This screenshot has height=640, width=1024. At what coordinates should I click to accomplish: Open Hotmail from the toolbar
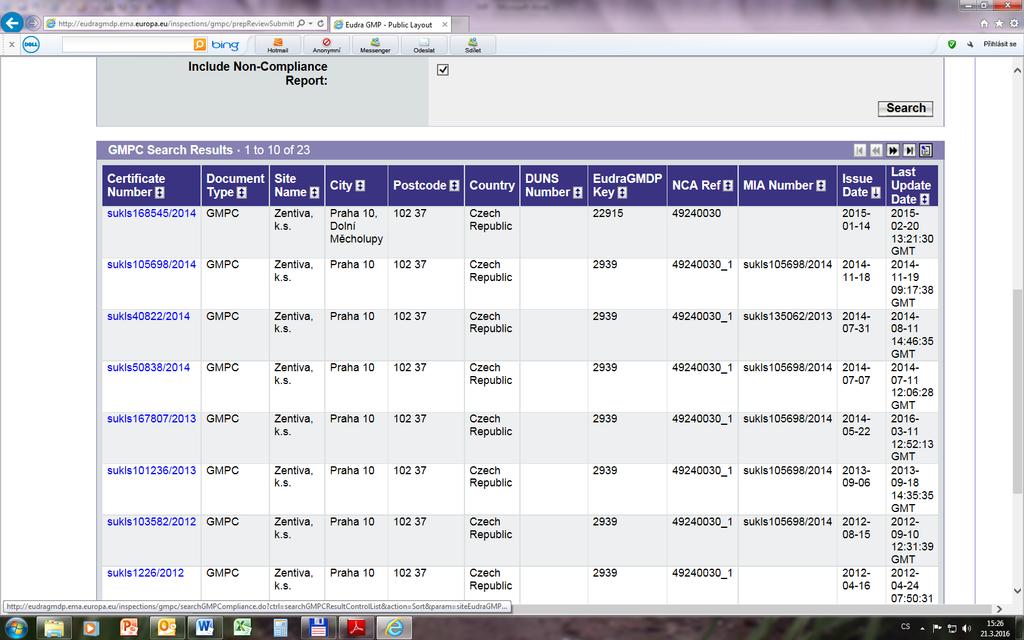[x=277, y=45]
